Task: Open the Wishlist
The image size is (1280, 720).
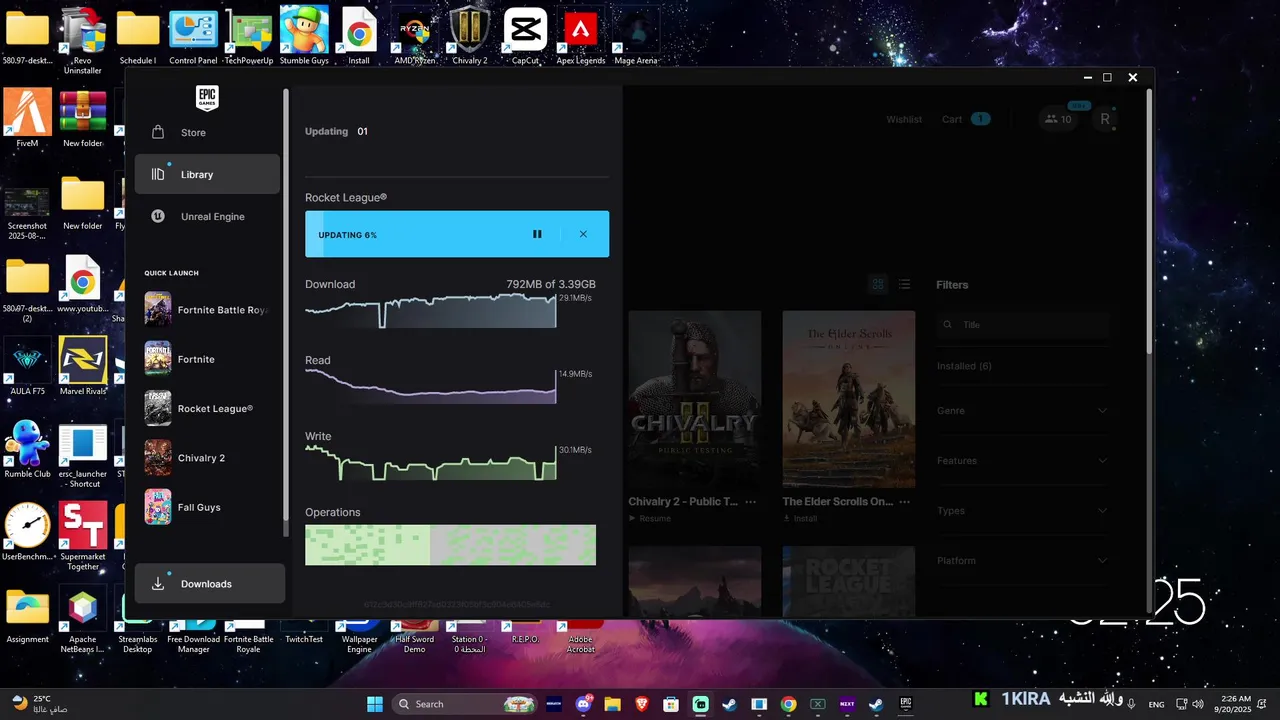Action: [904, 119]
